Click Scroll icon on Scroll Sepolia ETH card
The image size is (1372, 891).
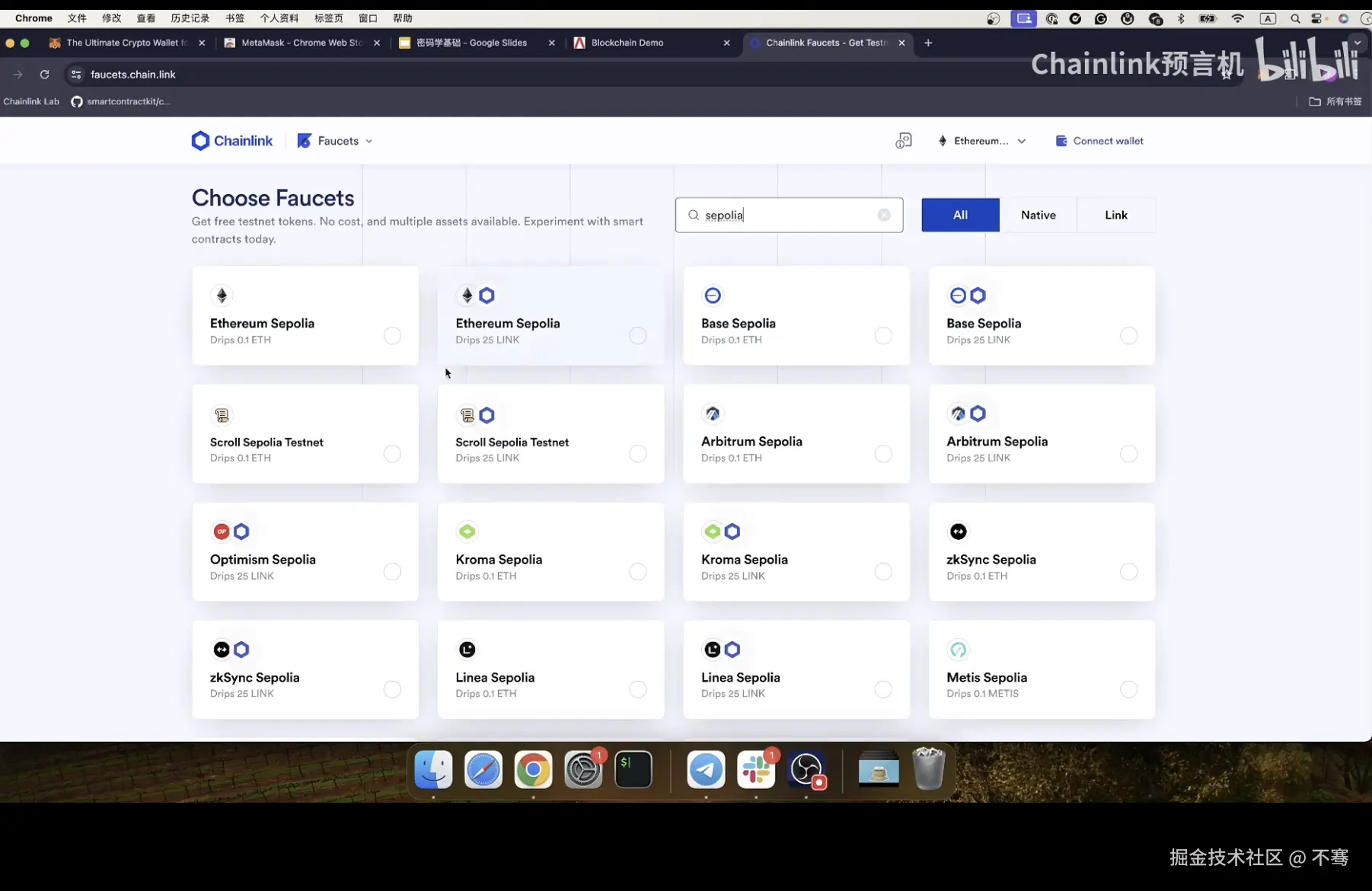pos(222,415)
